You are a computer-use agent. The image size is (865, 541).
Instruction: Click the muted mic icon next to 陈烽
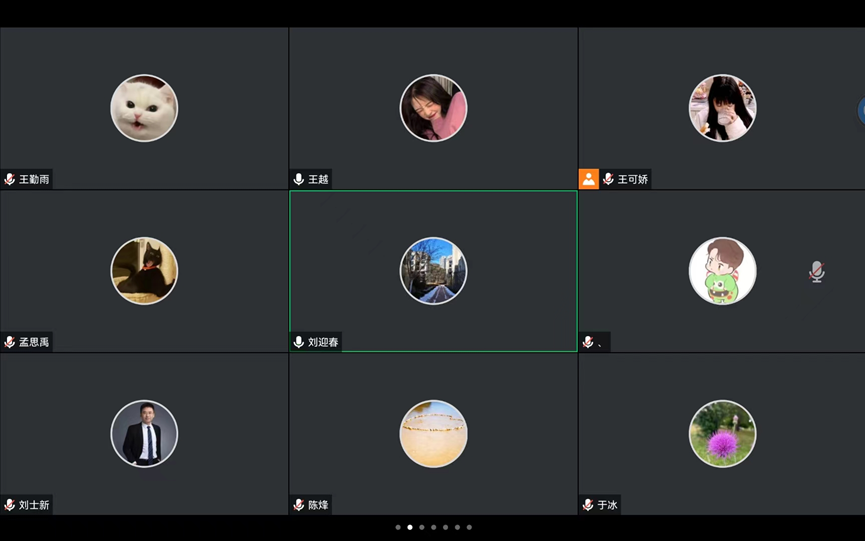point(299,505)
